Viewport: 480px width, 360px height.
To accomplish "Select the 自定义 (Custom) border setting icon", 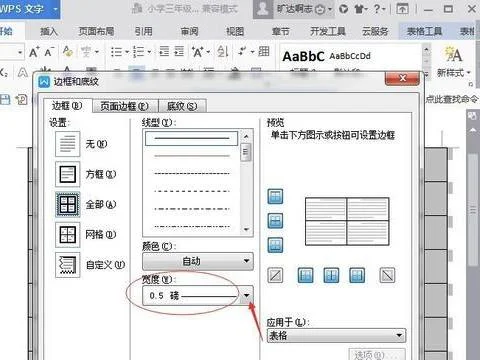I will (x=68, y=265).
